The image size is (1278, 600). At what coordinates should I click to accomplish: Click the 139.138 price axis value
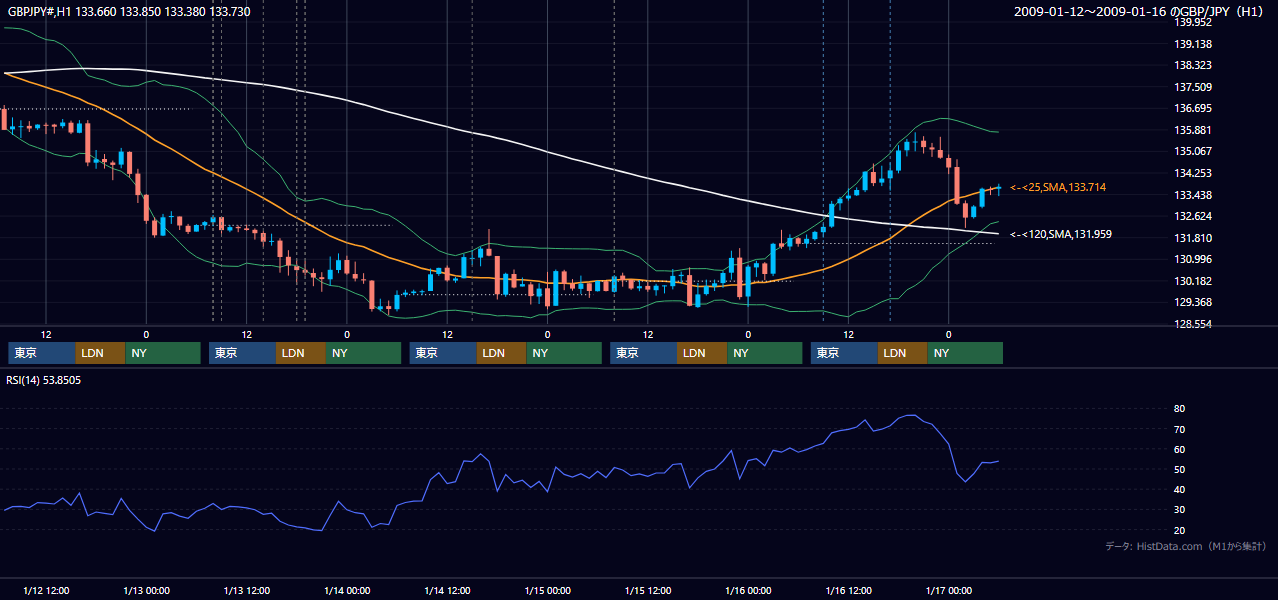coord(1192,44)
